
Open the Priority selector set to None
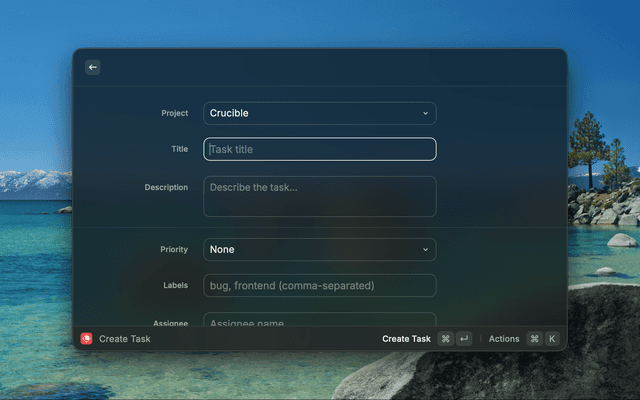coord(310,250)
